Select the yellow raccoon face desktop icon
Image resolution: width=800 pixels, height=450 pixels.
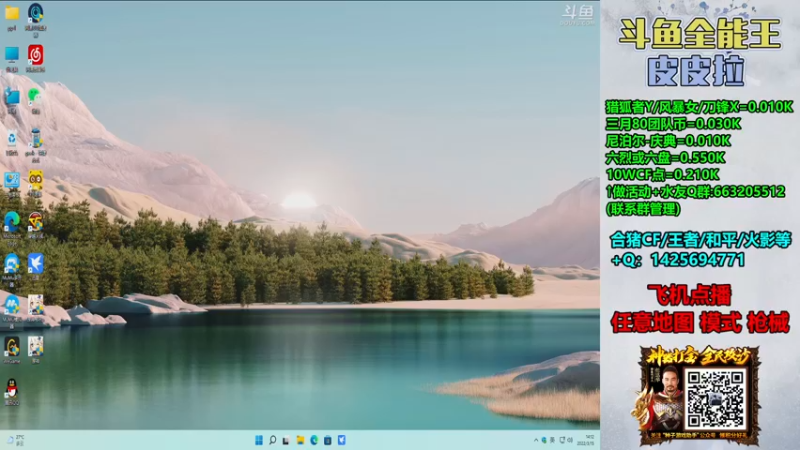pos(35,180)
